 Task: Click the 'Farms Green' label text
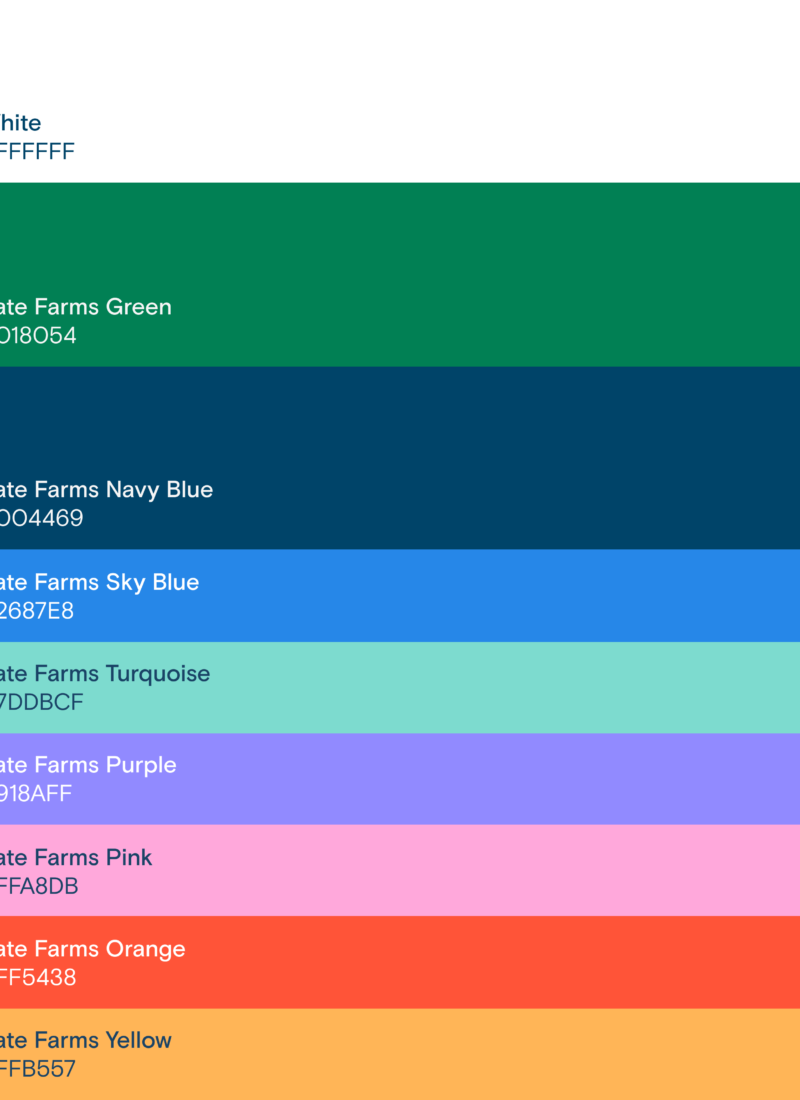coord(102,307)
